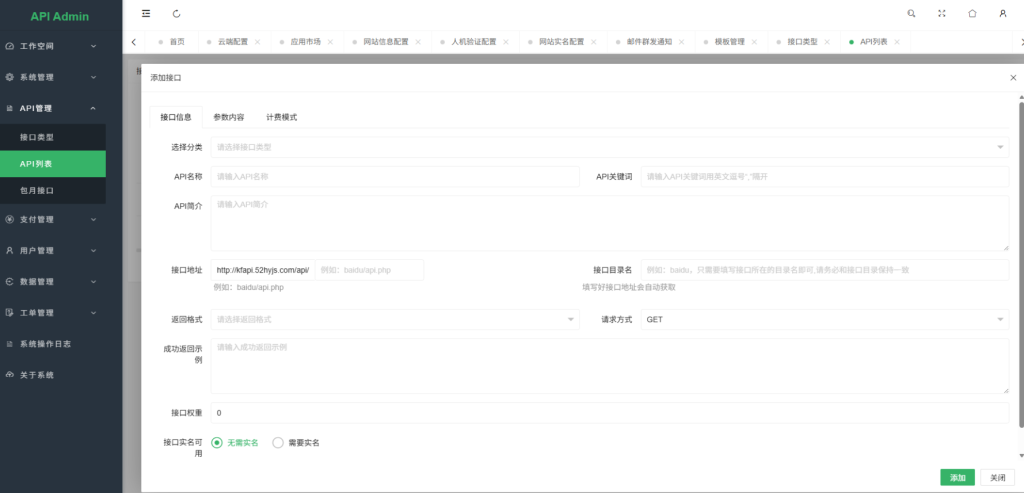Image resolution: width=1024 pixels, height=493 pixels.
Task: Click the API Admin logo title
Action: coord(59,16)
